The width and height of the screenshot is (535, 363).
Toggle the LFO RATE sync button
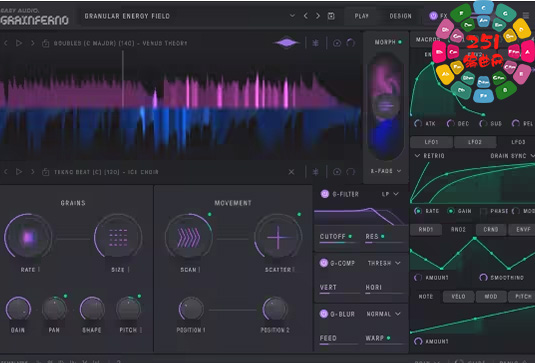[x=418, y=211]
